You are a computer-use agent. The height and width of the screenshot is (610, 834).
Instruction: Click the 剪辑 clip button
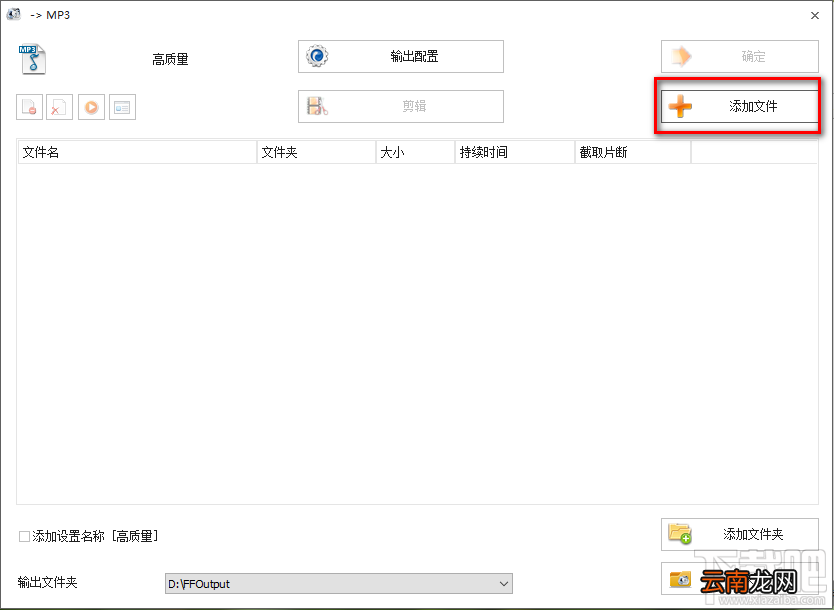coord(401,106)
